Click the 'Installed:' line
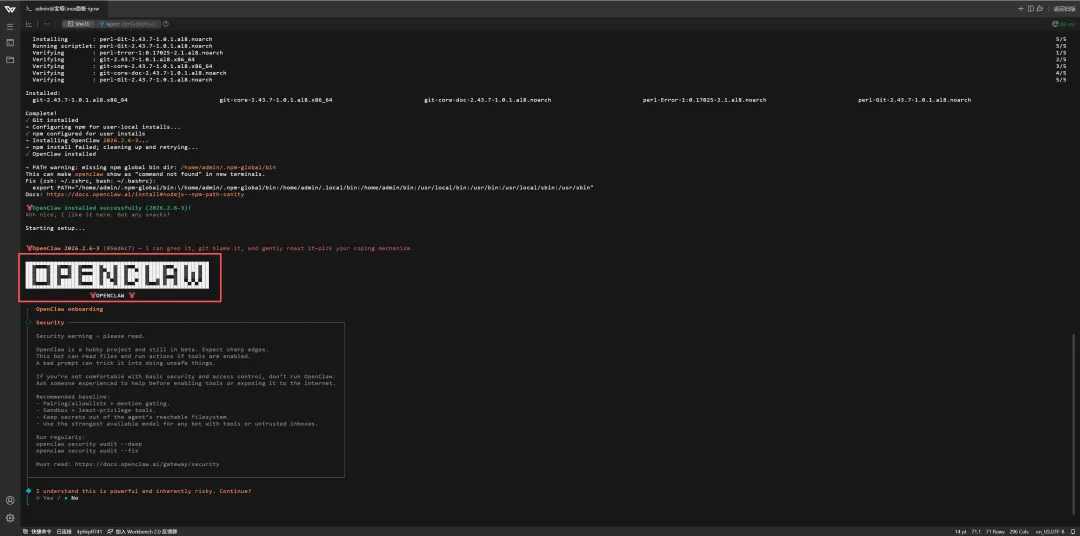 (x=43, y=93)
